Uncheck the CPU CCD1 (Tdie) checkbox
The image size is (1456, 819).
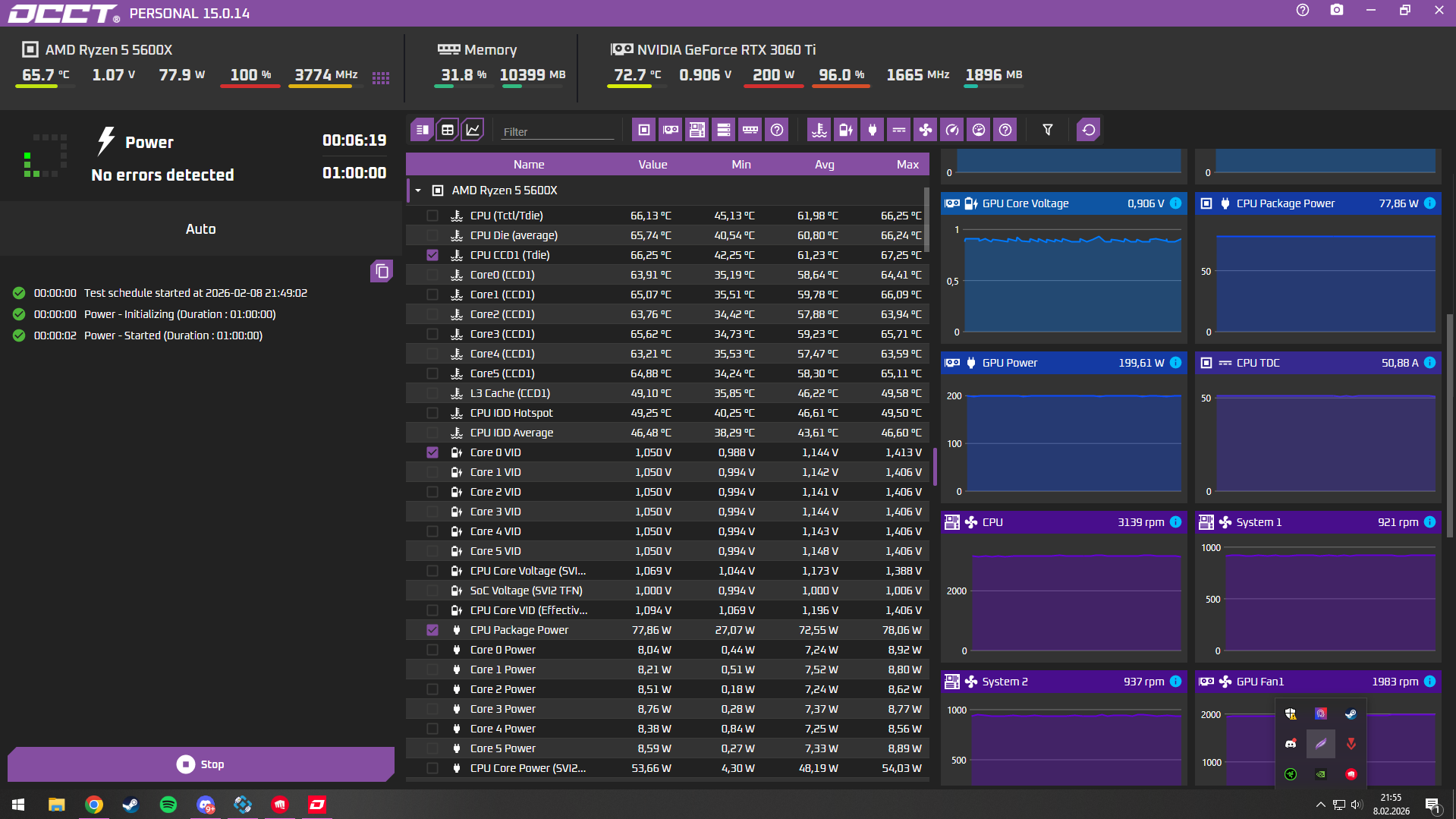(432, 255)
